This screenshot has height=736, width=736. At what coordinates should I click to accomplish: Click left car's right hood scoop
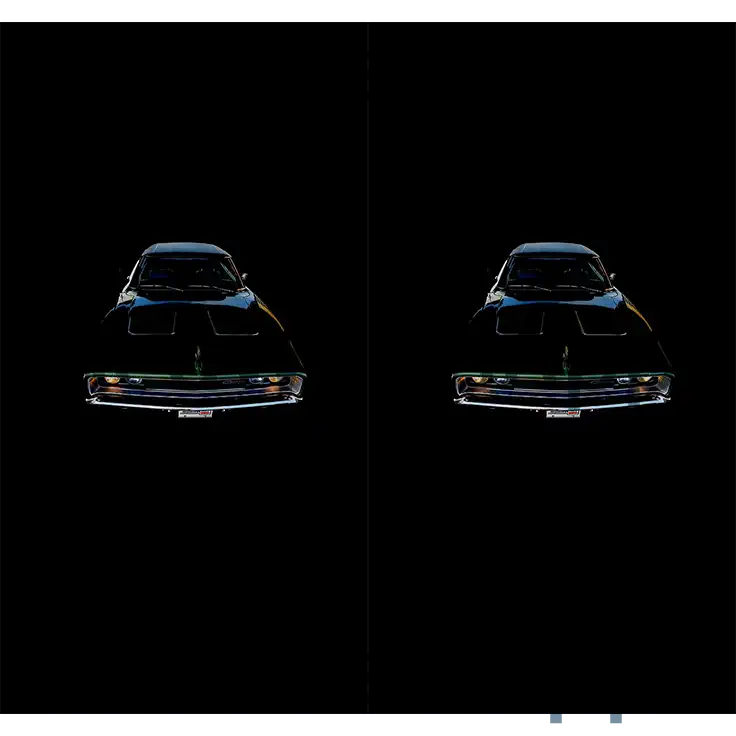(x=234, y=322)
